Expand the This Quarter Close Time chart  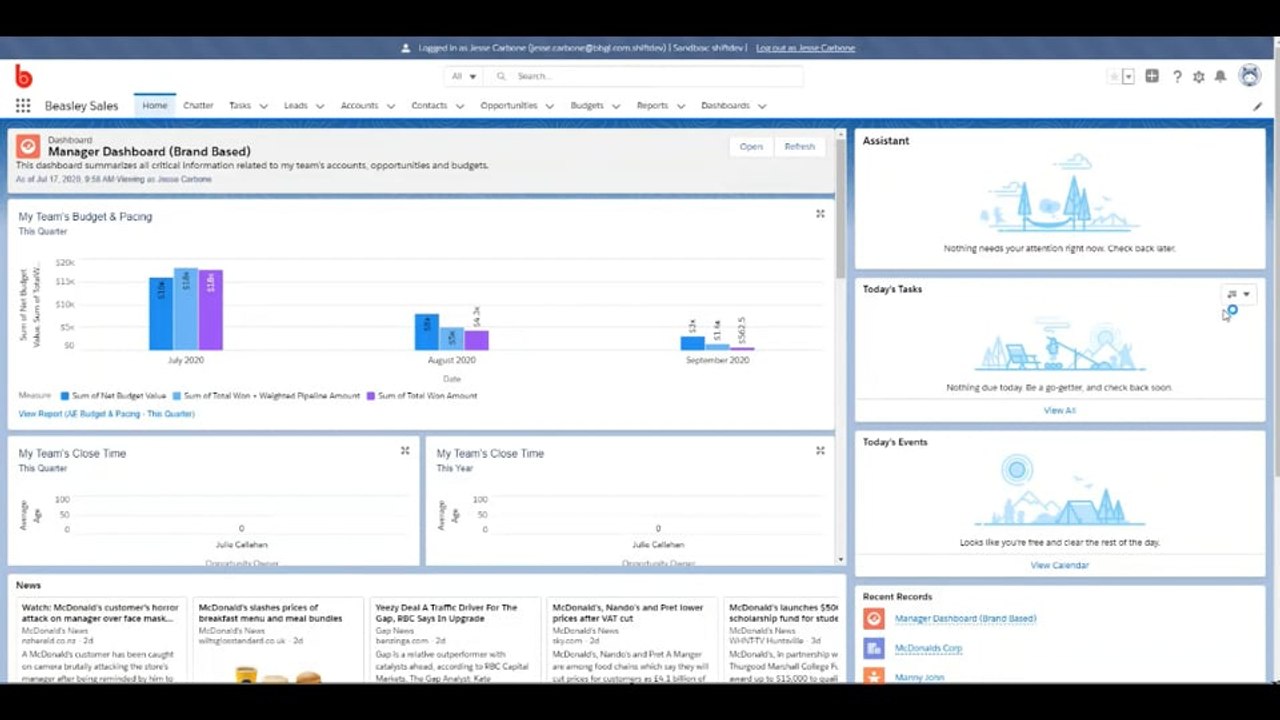[x=405, y=451]
